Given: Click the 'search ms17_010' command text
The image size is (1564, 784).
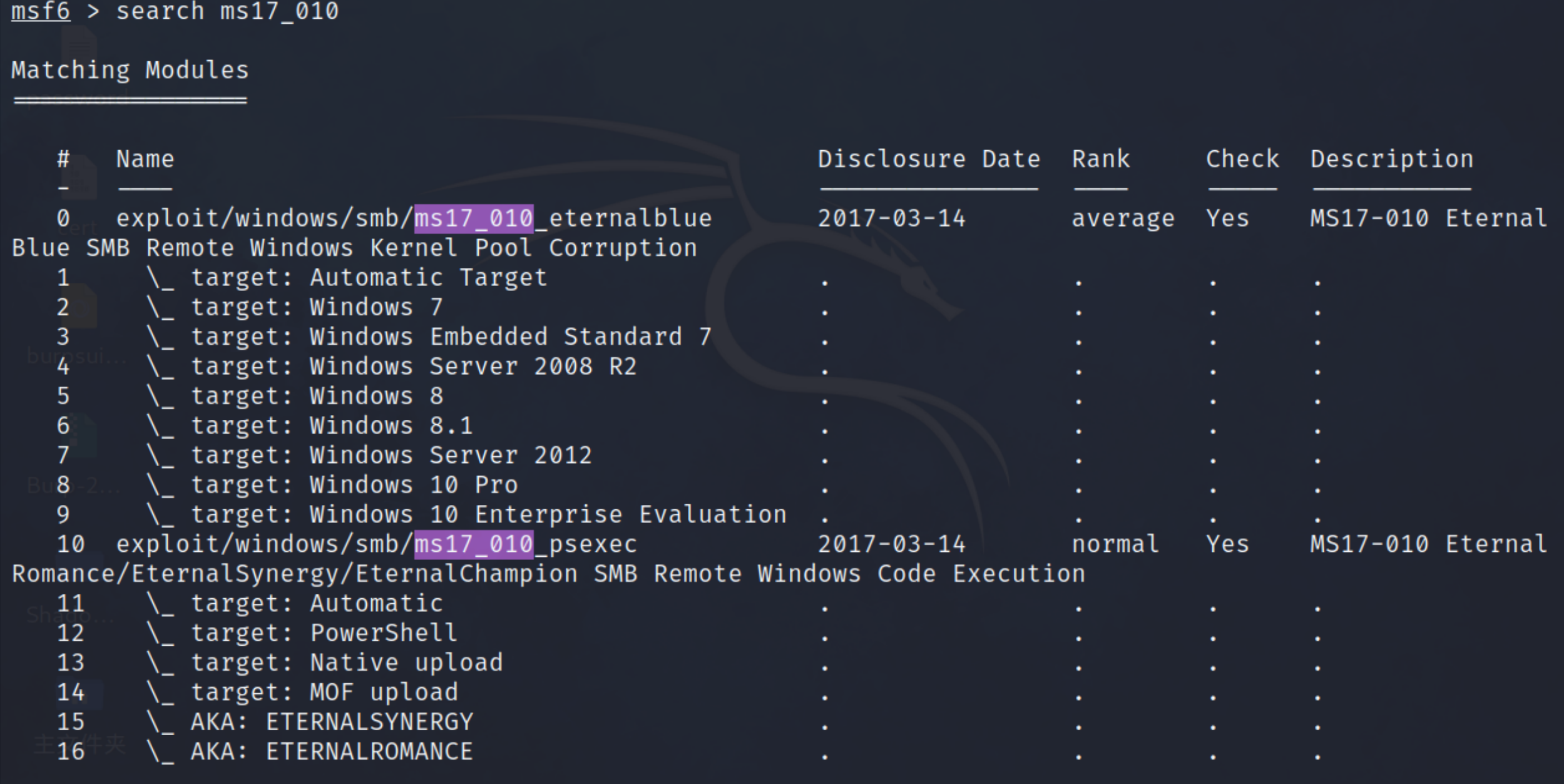Looking at the screenshot, I should pos(227,11).
